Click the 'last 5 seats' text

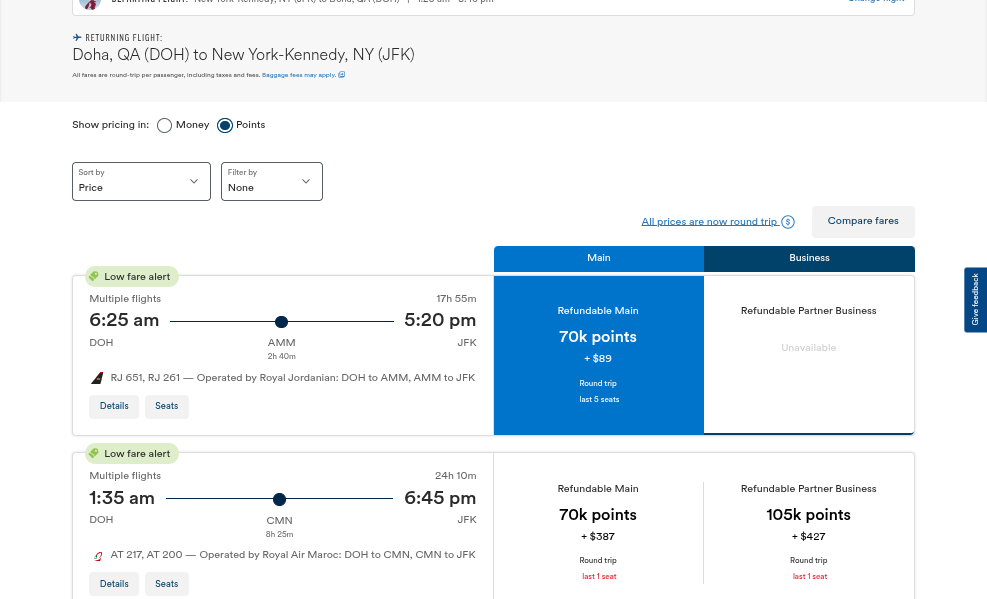pyautogui.click(x=599, y=400)
